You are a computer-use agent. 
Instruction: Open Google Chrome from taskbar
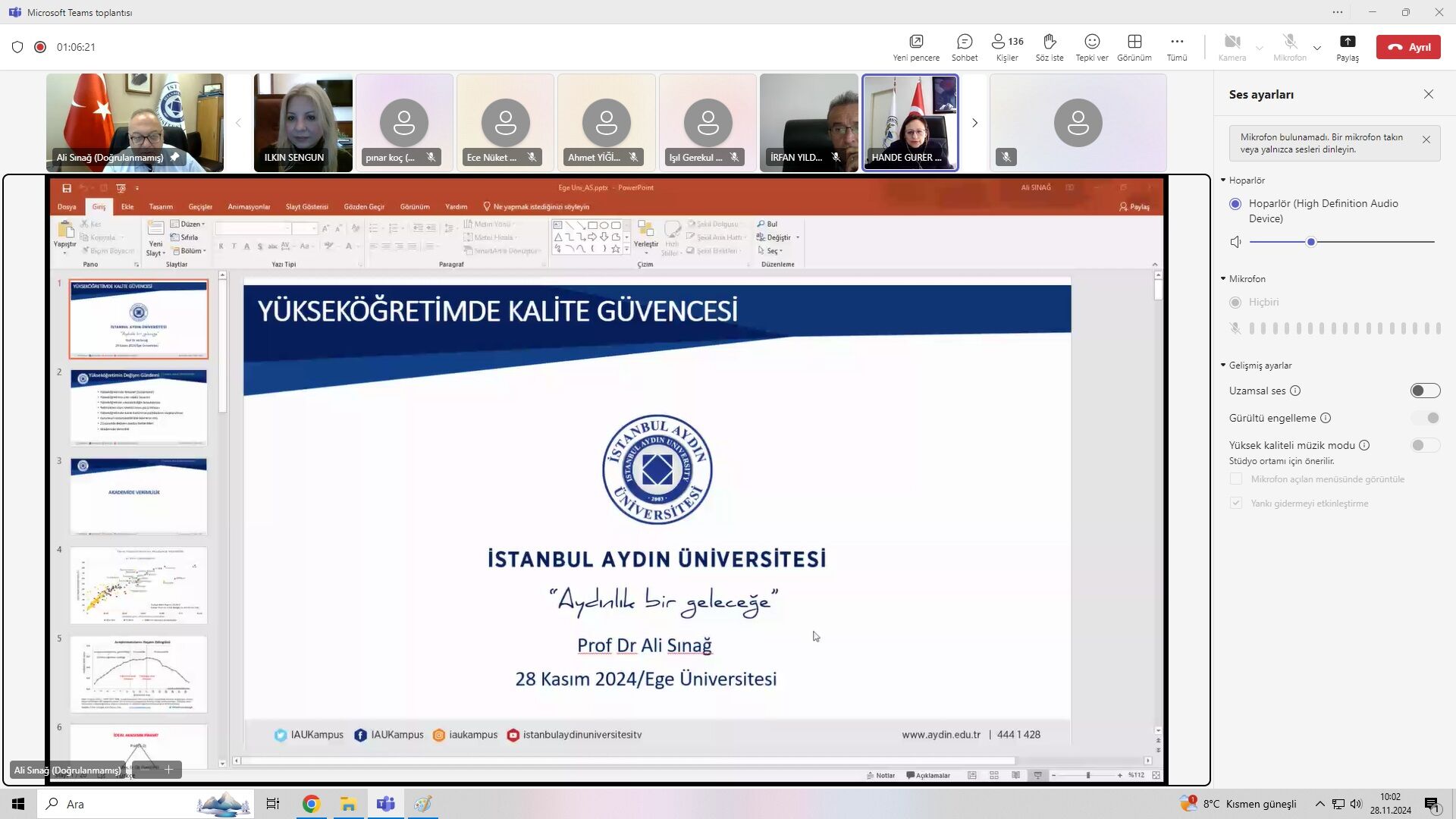coord(311,804)
